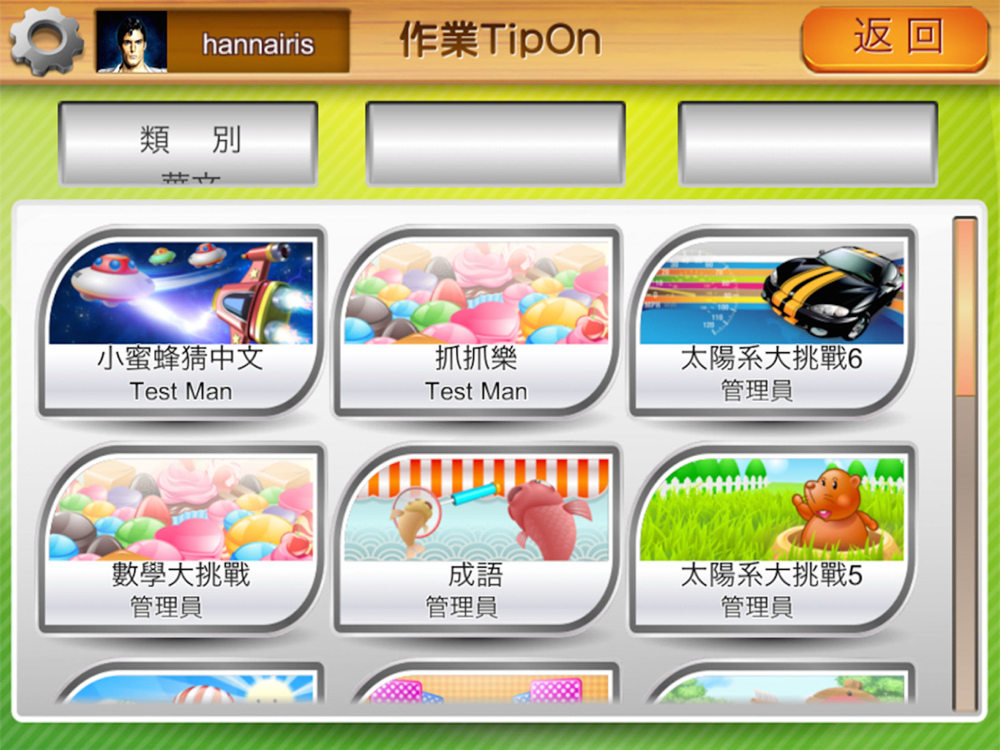Viewport: 1000px width, 750px height.
Task: Click the black striped race car image
Action: click(x=832, y=292)
